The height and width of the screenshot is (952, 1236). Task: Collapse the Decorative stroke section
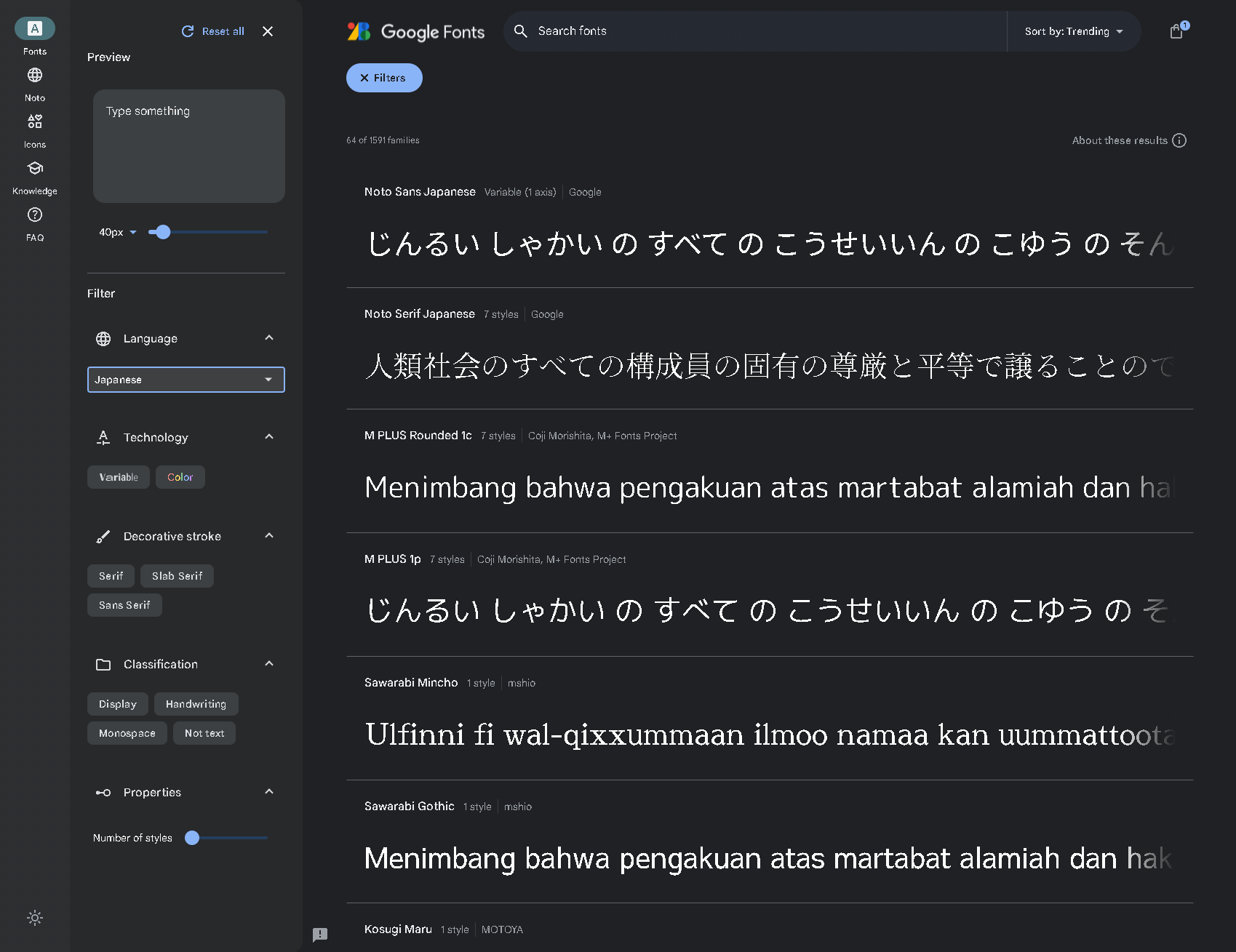(269, 536)
